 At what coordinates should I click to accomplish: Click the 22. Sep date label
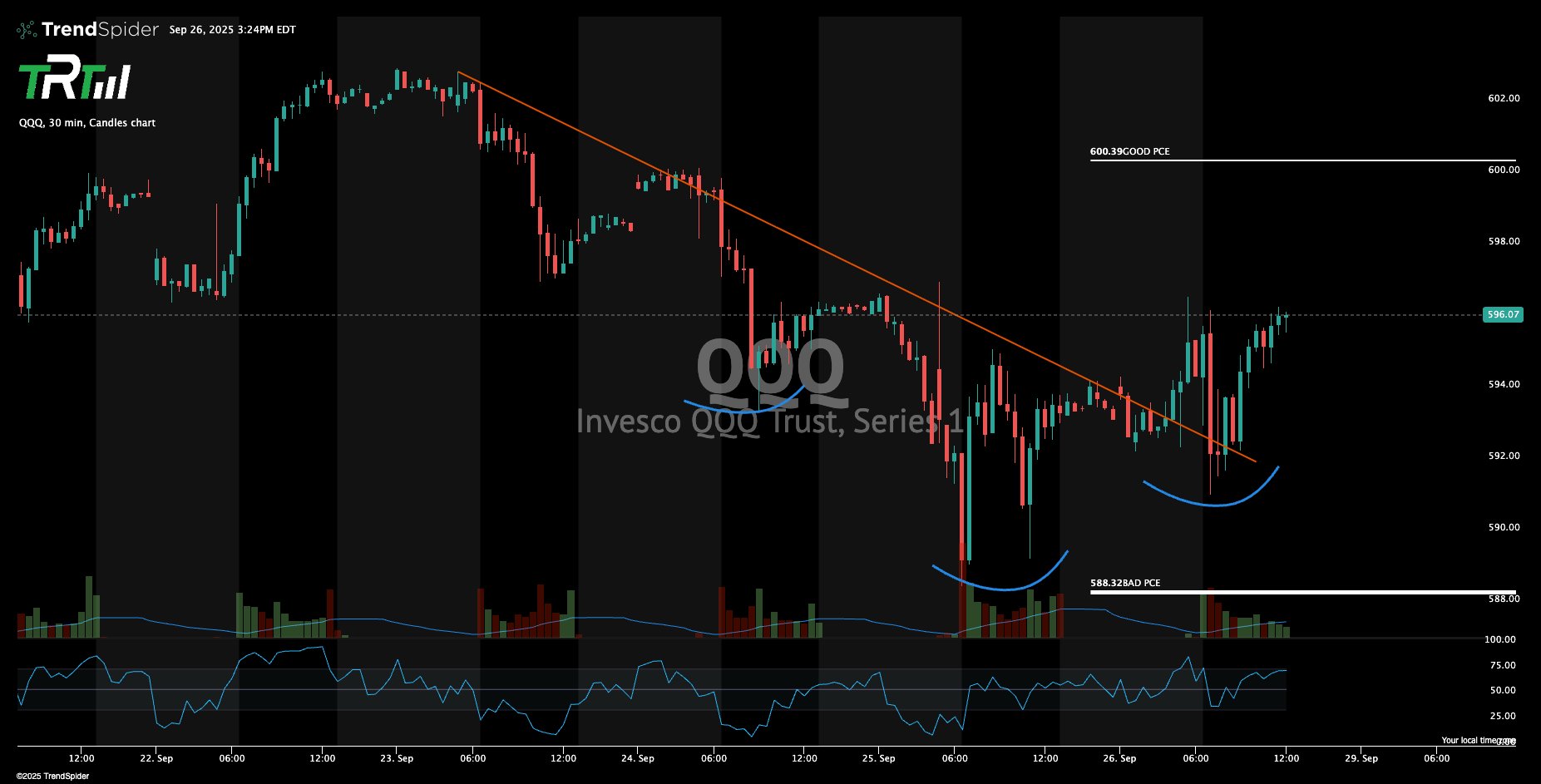tap(156, 758)
